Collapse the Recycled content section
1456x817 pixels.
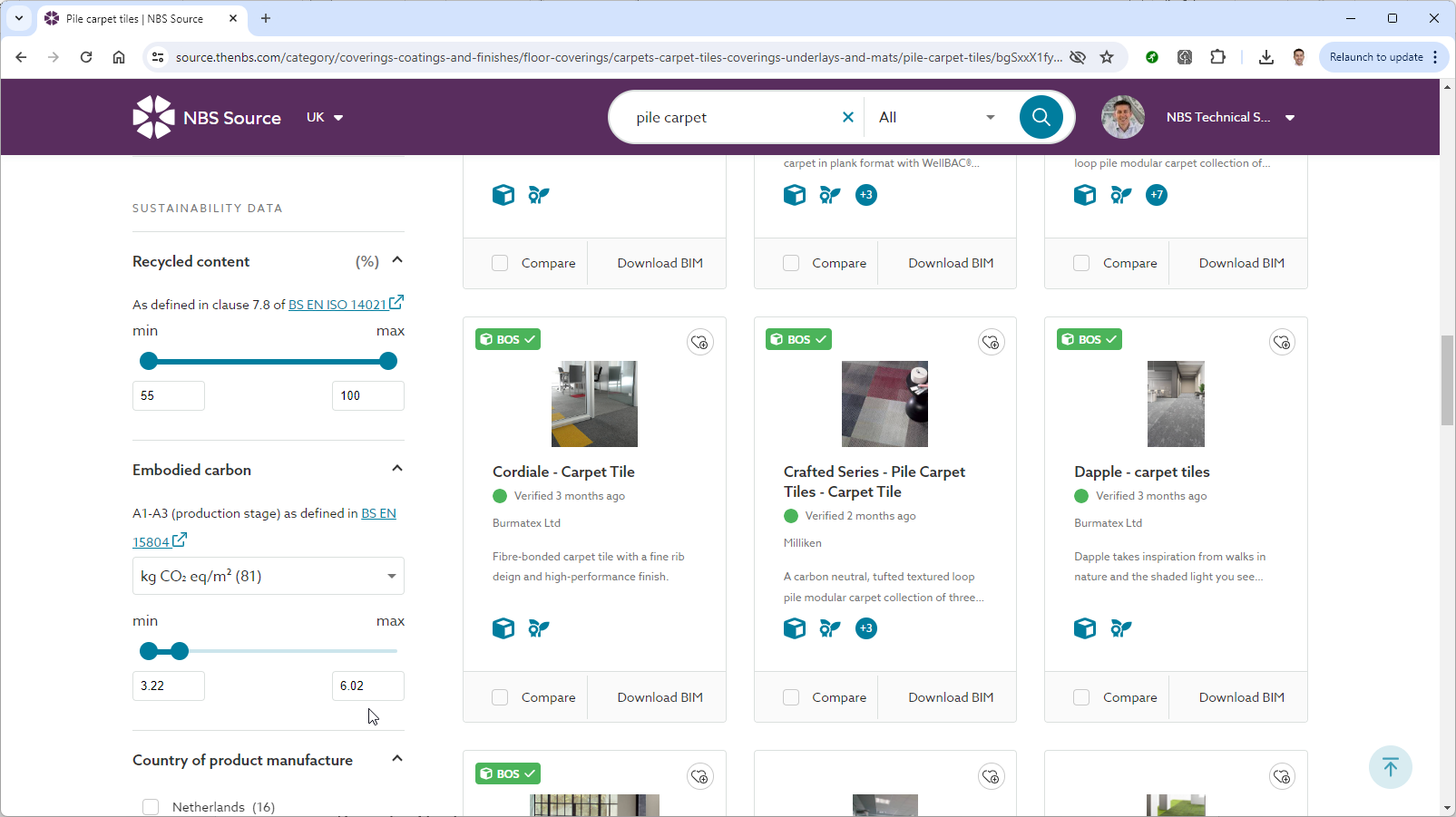click(x=397, y=260)
